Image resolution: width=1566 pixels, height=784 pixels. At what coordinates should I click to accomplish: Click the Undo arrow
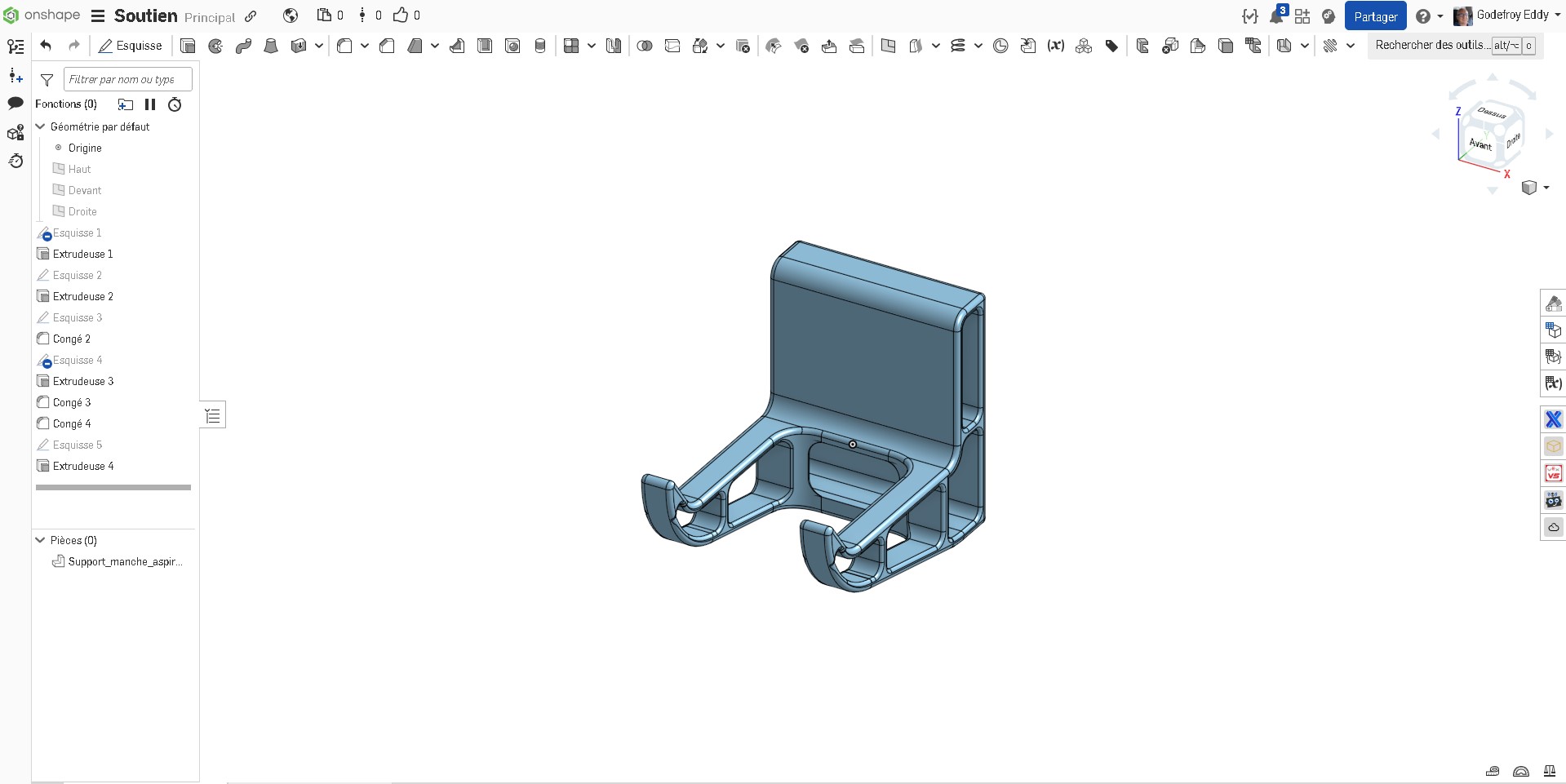[x=46, y=46]
